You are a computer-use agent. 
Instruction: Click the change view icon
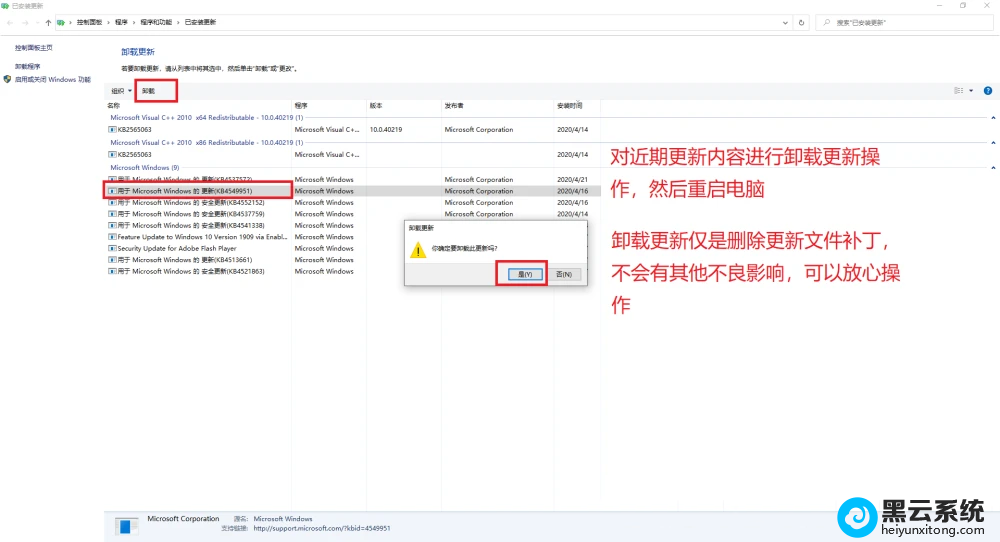click(959, 91)
